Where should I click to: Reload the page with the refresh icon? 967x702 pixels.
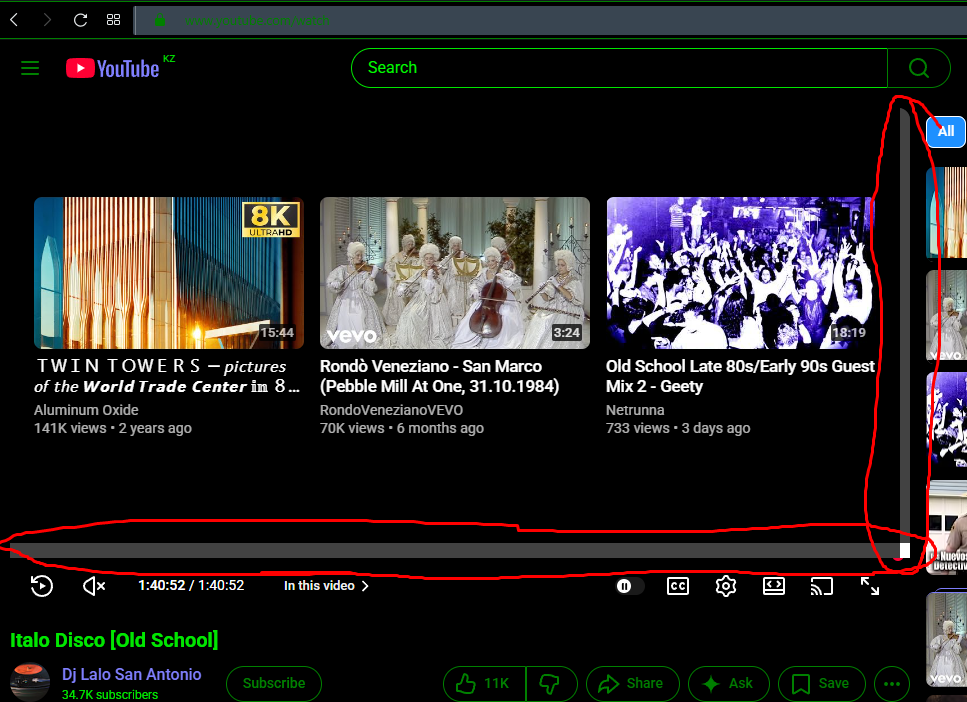pos(80,20)
